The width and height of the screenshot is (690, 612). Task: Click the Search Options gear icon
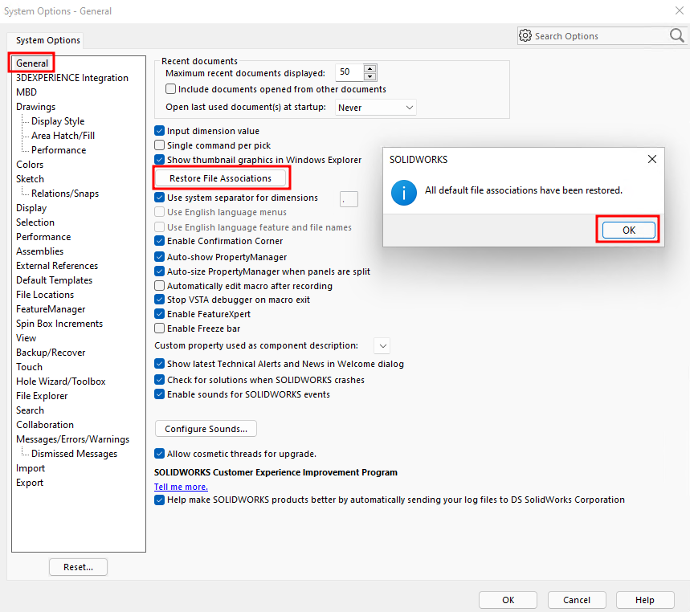pos(526,36)
